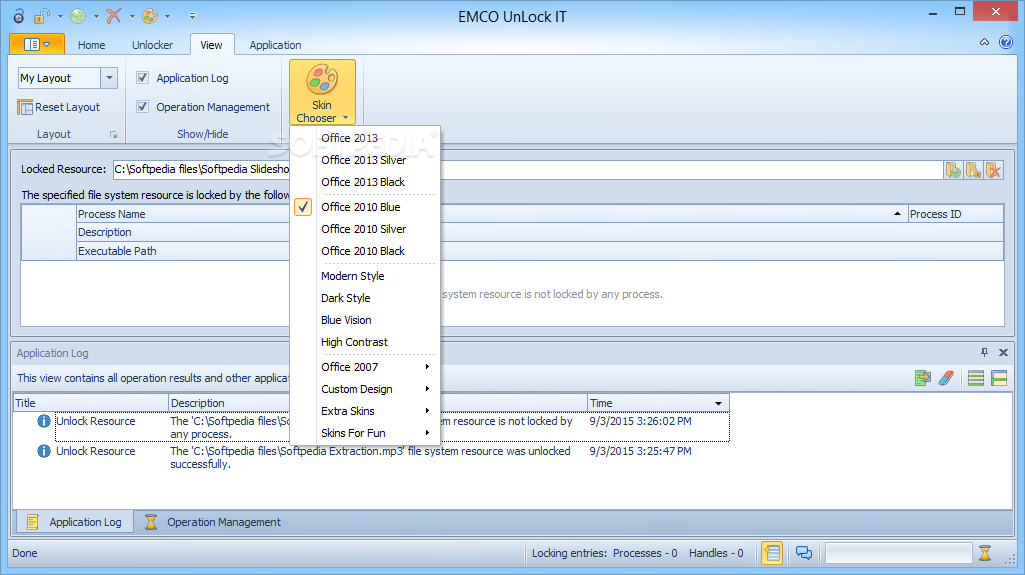Open the My Layout combo box dropdown
This screenshot has width=1025, height=575.
[x=109, y=78]
